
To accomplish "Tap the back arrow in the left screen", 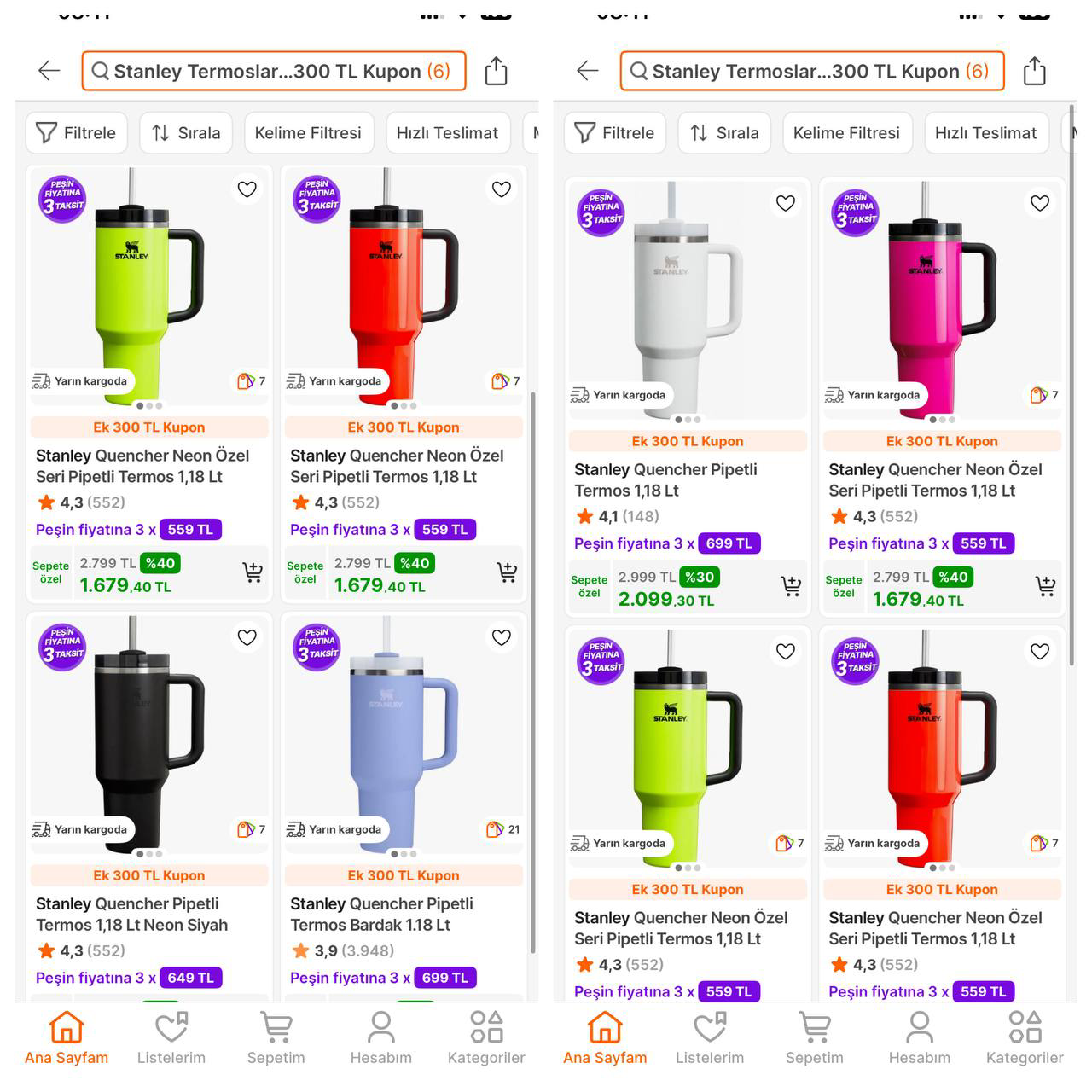I will pos(49,71).
